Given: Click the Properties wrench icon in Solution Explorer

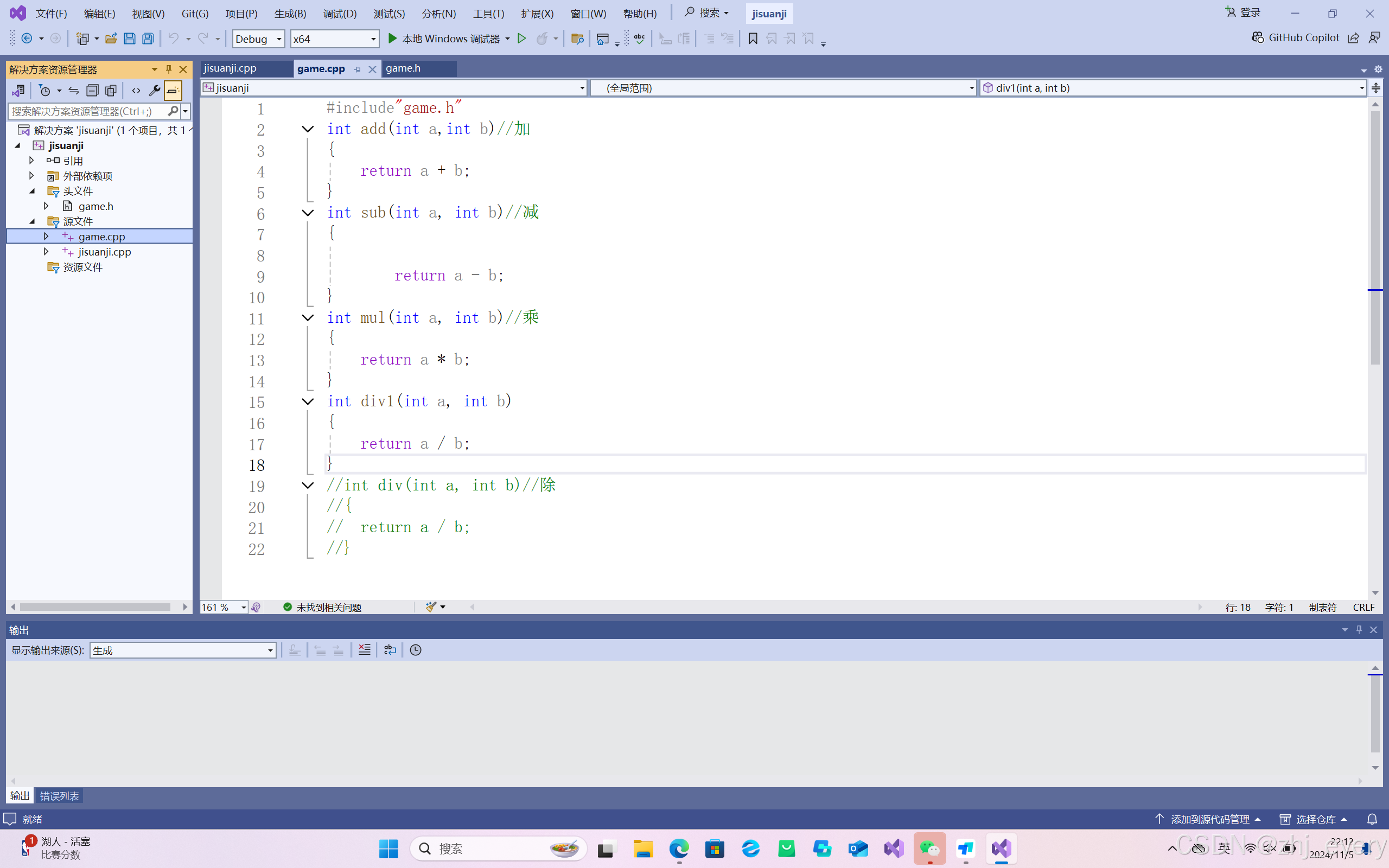Looking at the screenshot, I should pyautogui.click(x=154, y=90).
